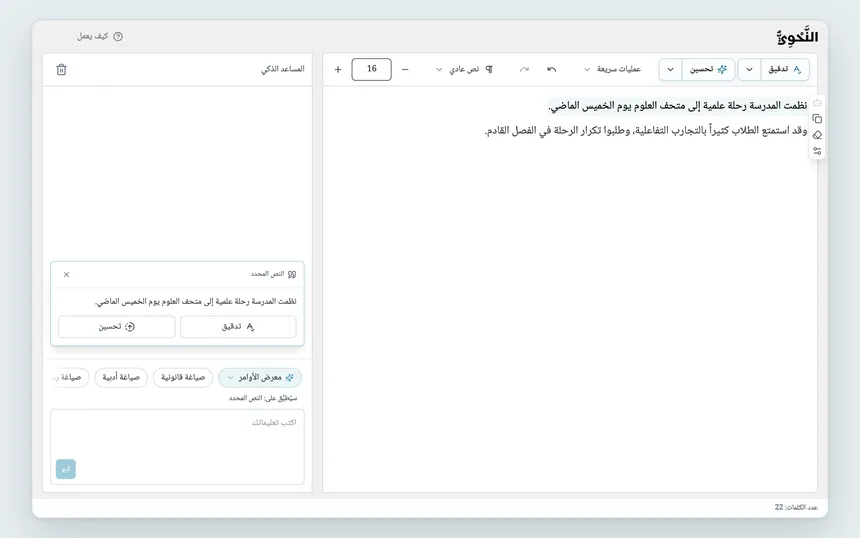Open the نص عادي paragraph style dropdown
This screenshot has height=538, width=860.
(x=464, y=69)
